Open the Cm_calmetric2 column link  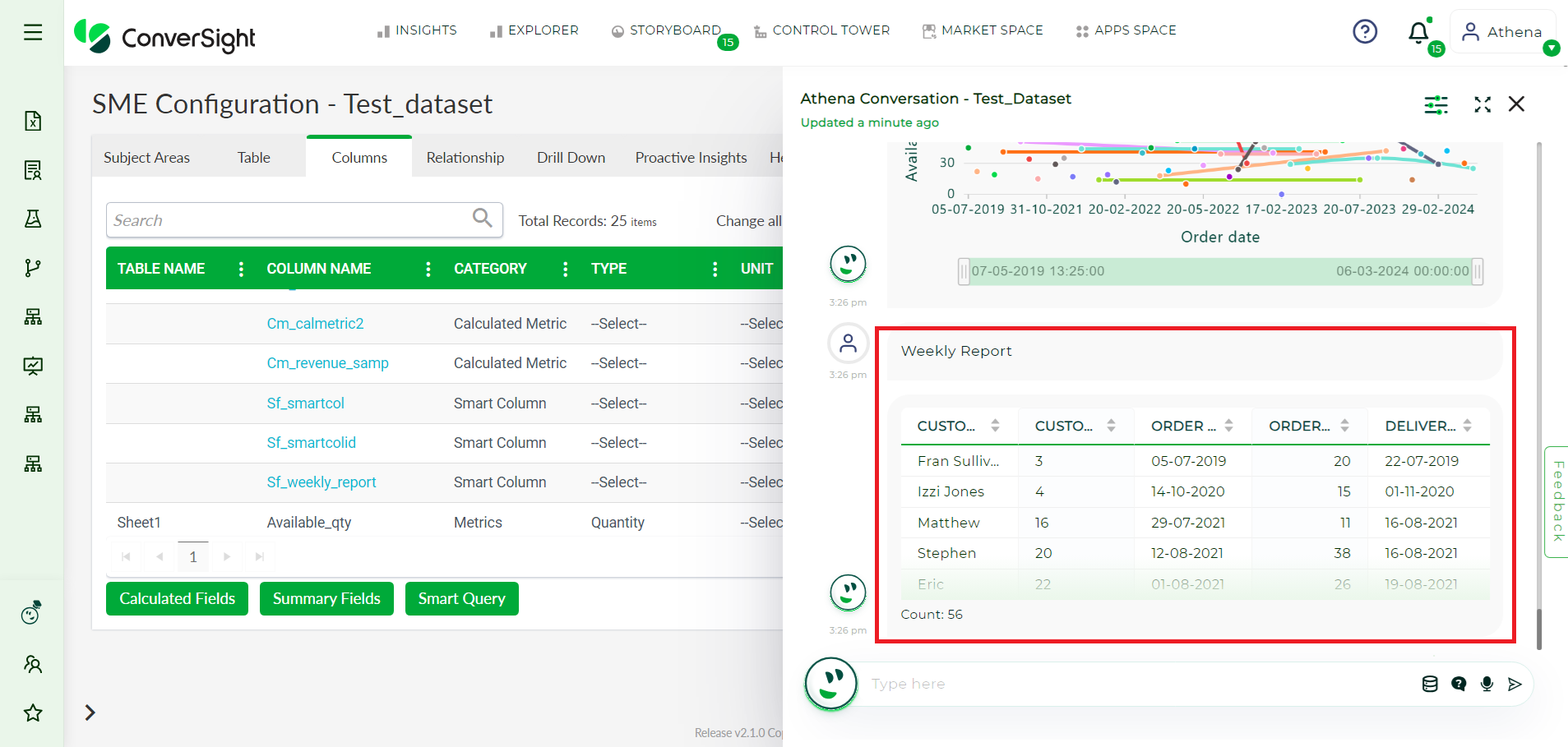click(x=315, y=323)
